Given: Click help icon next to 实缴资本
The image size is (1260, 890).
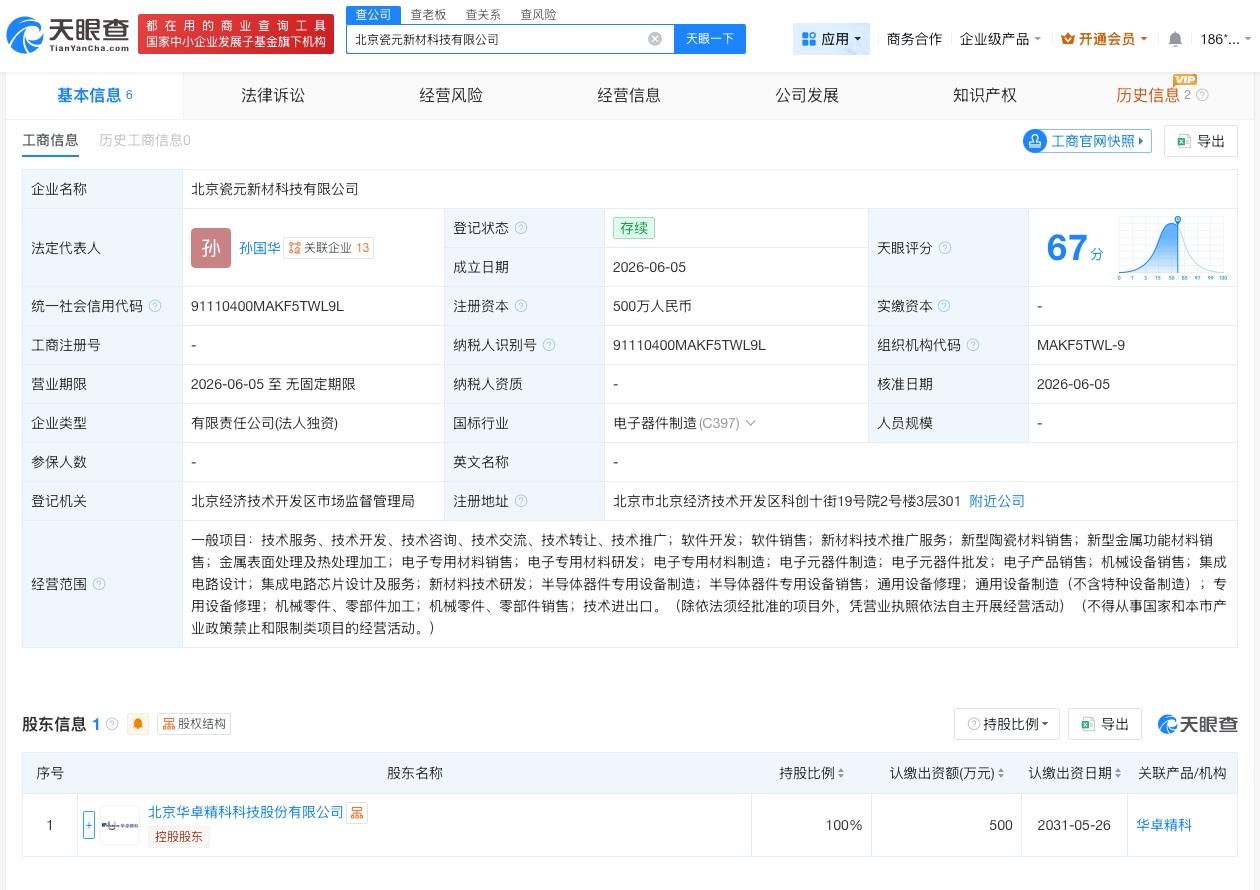Looking at the screenshot, I should 945,306.
